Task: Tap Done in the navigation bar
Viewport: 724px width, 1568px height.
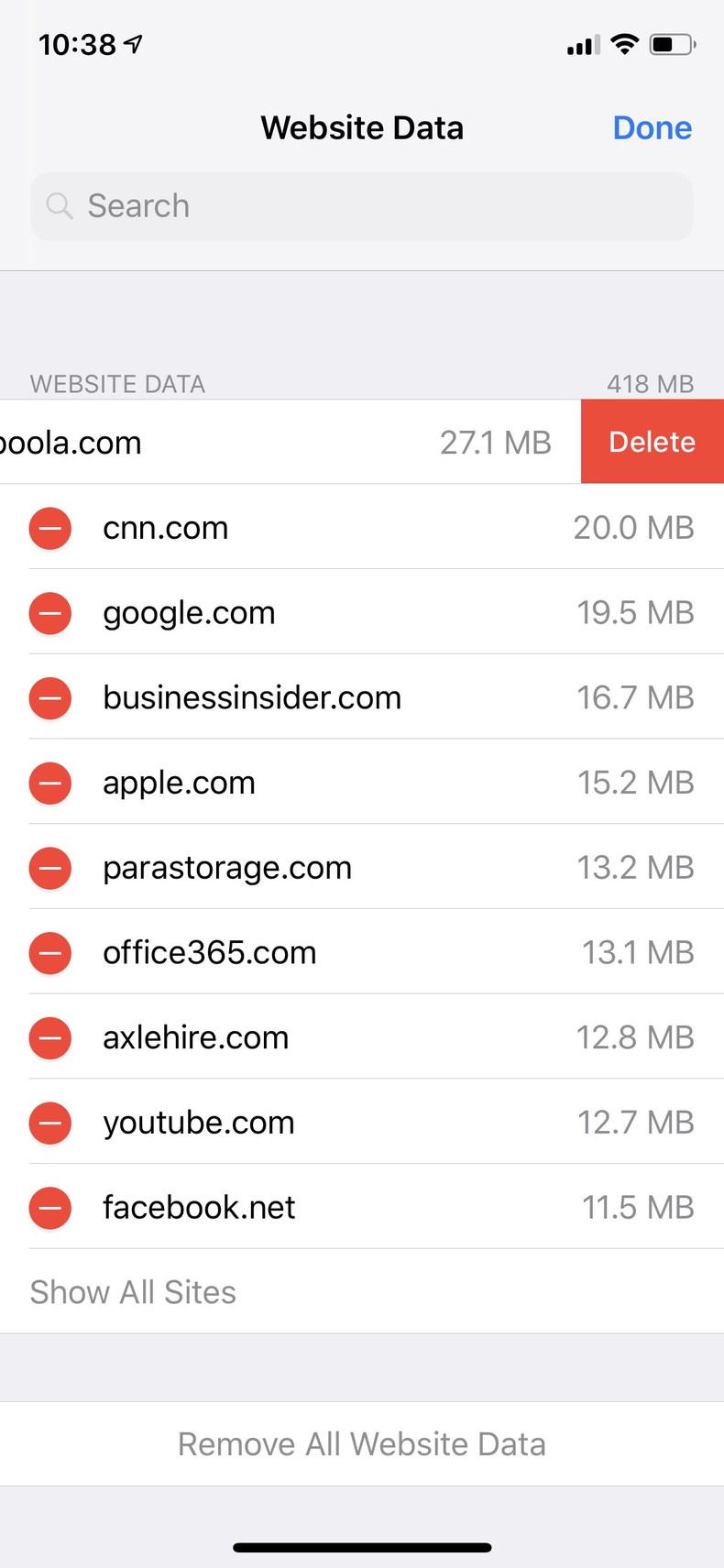Action: coord(652,127)
